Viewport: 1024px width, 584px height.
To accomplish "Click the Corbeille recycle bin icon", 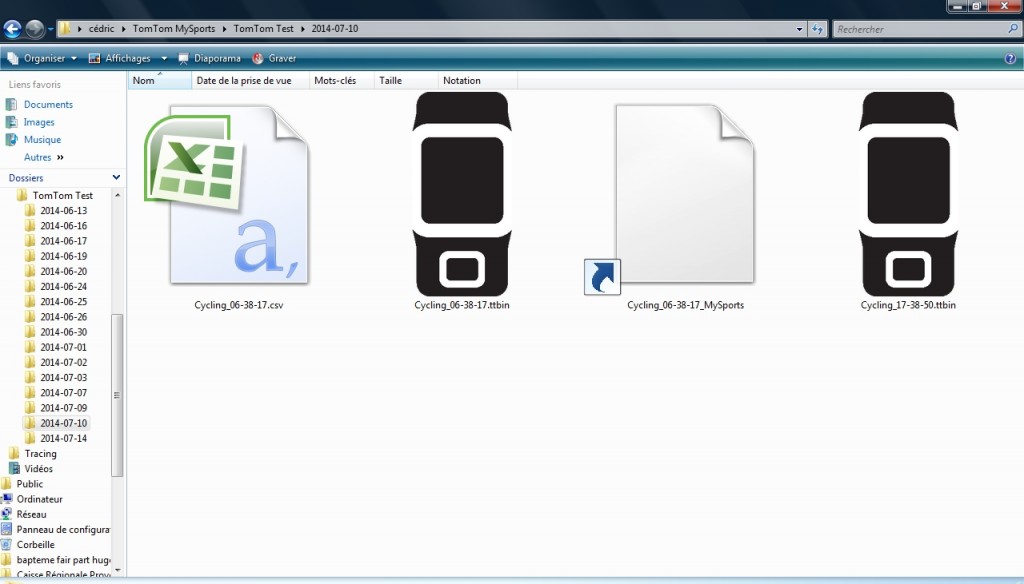I will click(x=7, y=544).
